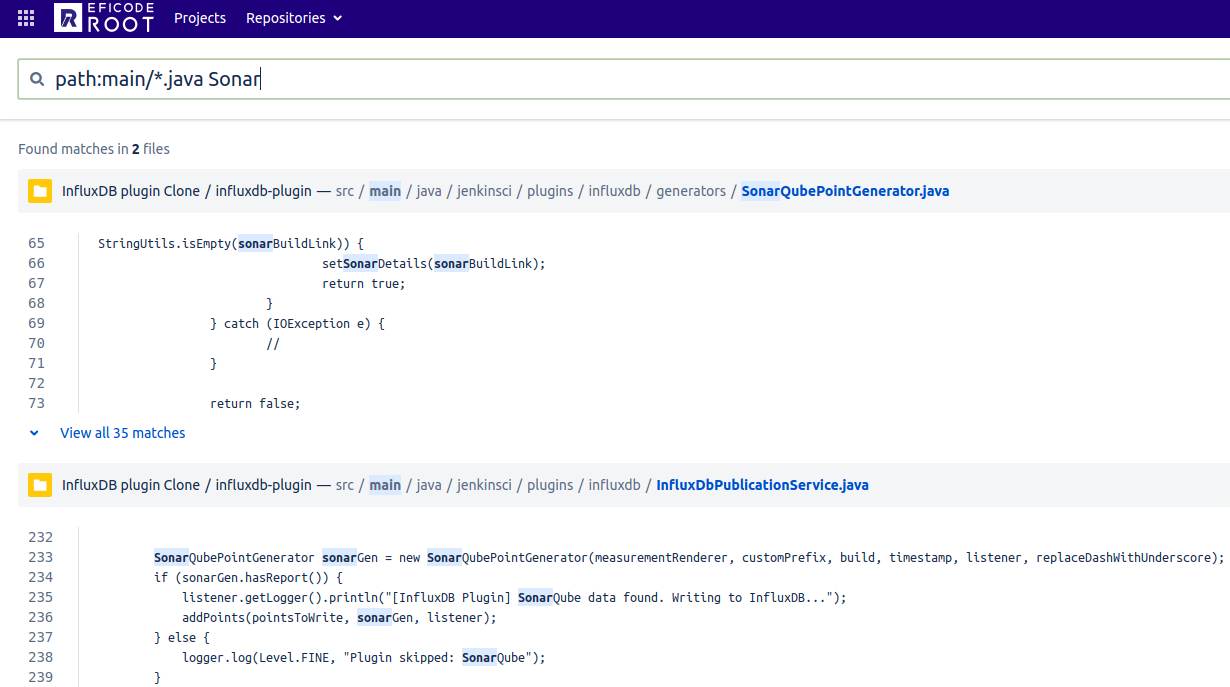This screenshot has width=1230, height=687.
Task: Open influxdb-plugin repository in first result
Action: [264, 191]
